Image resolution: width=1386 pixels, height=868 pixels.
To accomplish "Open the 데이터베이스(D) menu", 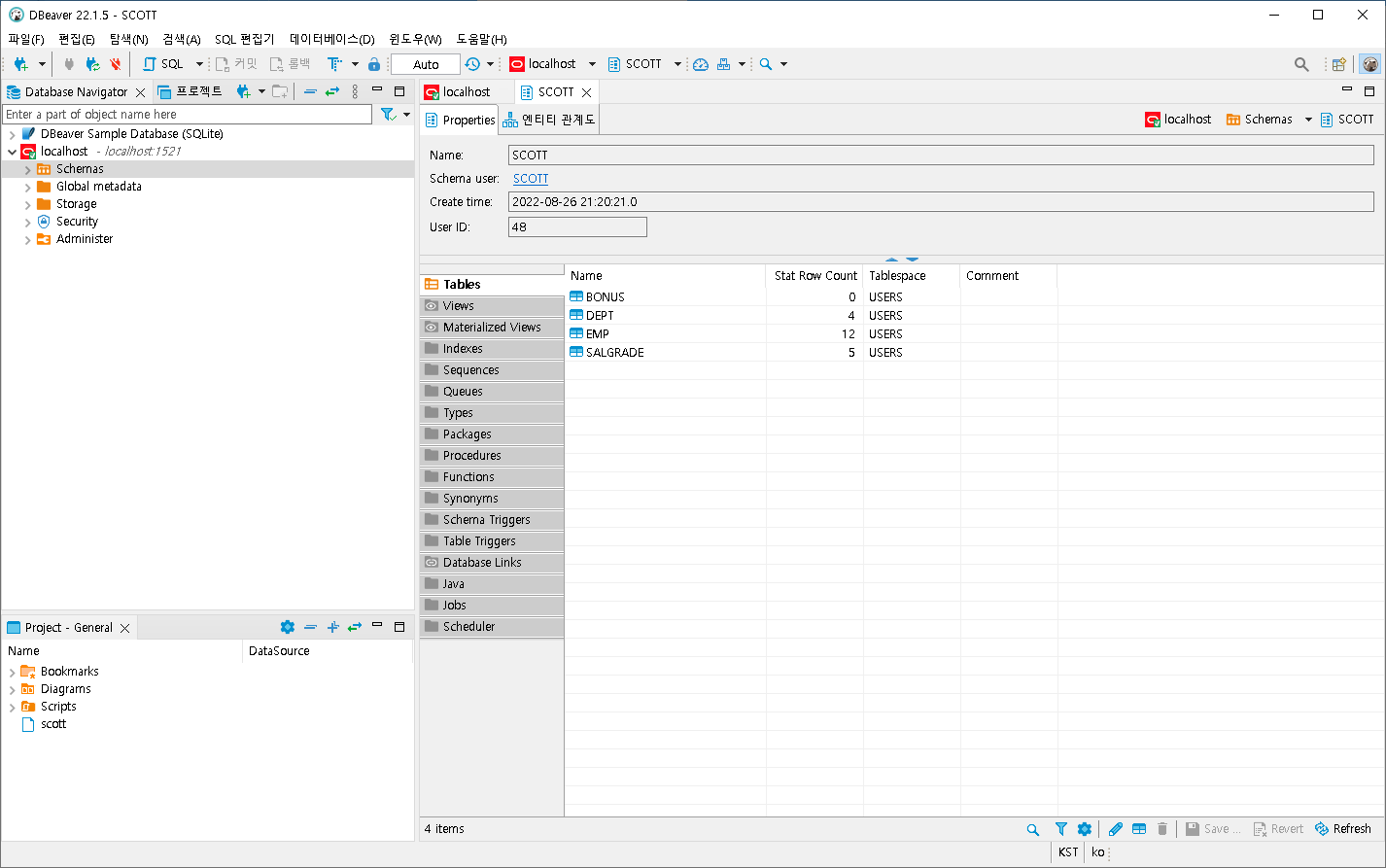I will (x=332, y=39).
